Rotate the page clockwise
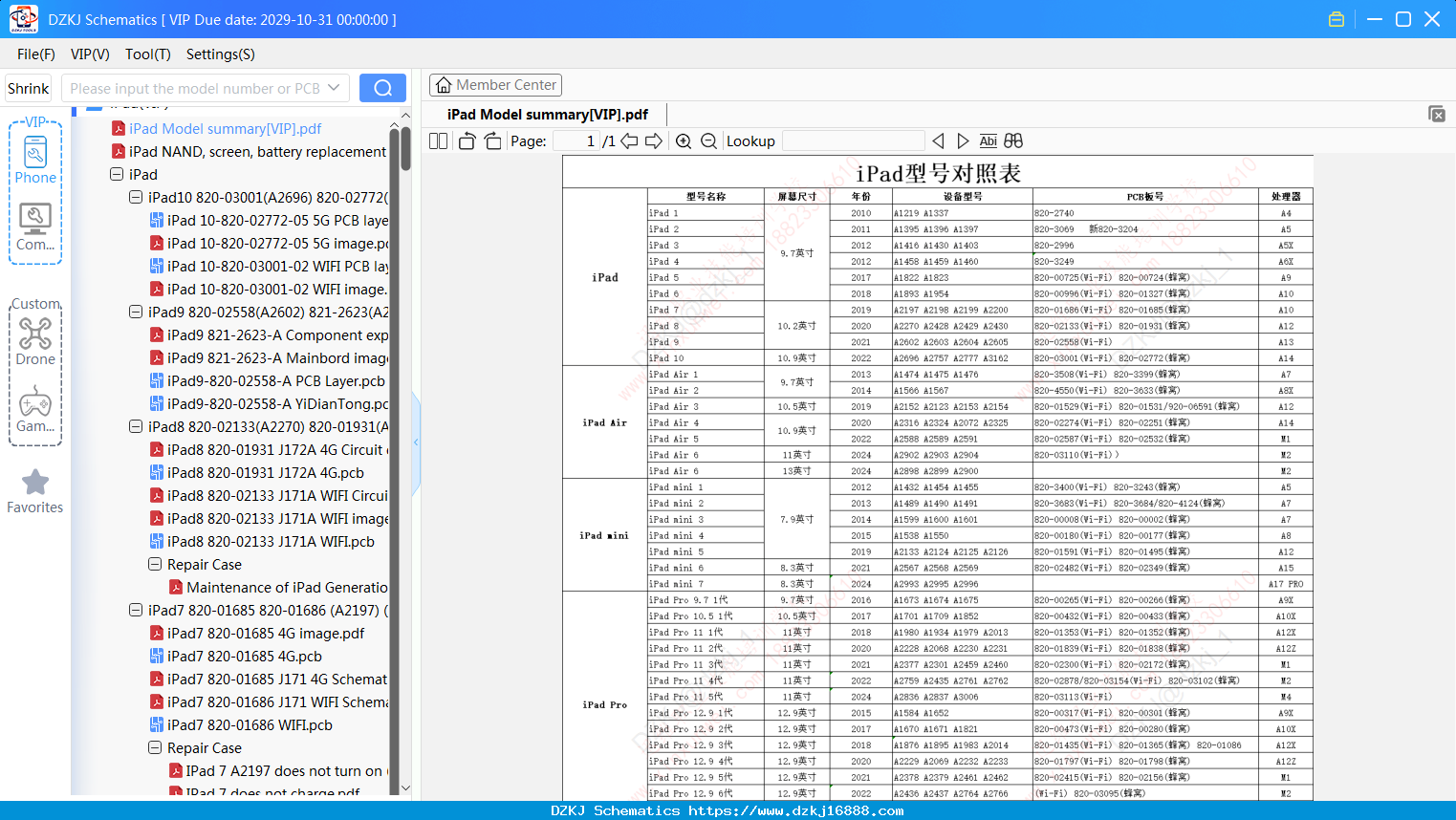 tap(492, 141)
